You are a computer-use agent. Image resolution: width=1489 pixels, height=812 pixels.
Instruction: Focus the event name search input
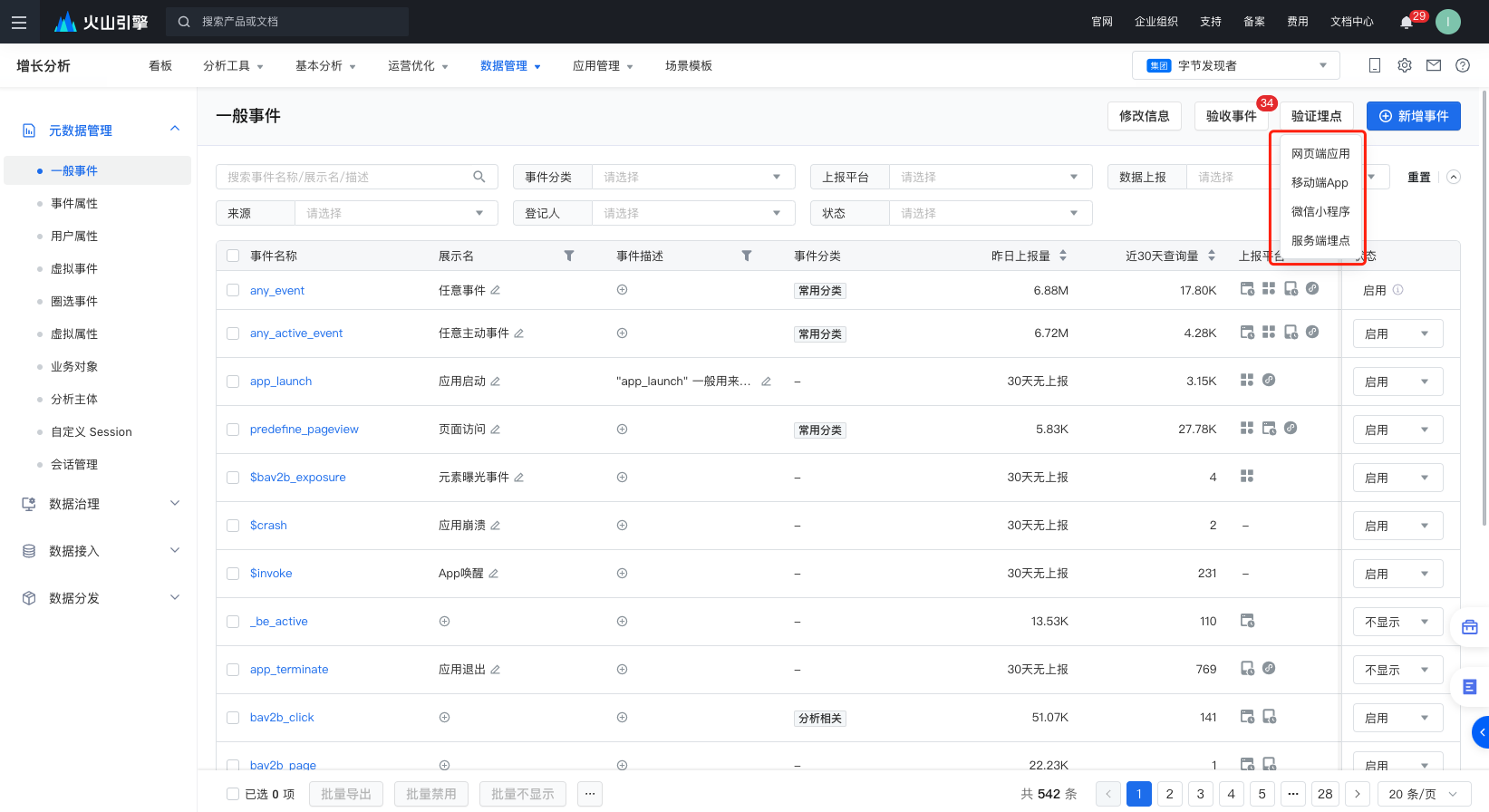pyautogui.click(x=356, y=177)
